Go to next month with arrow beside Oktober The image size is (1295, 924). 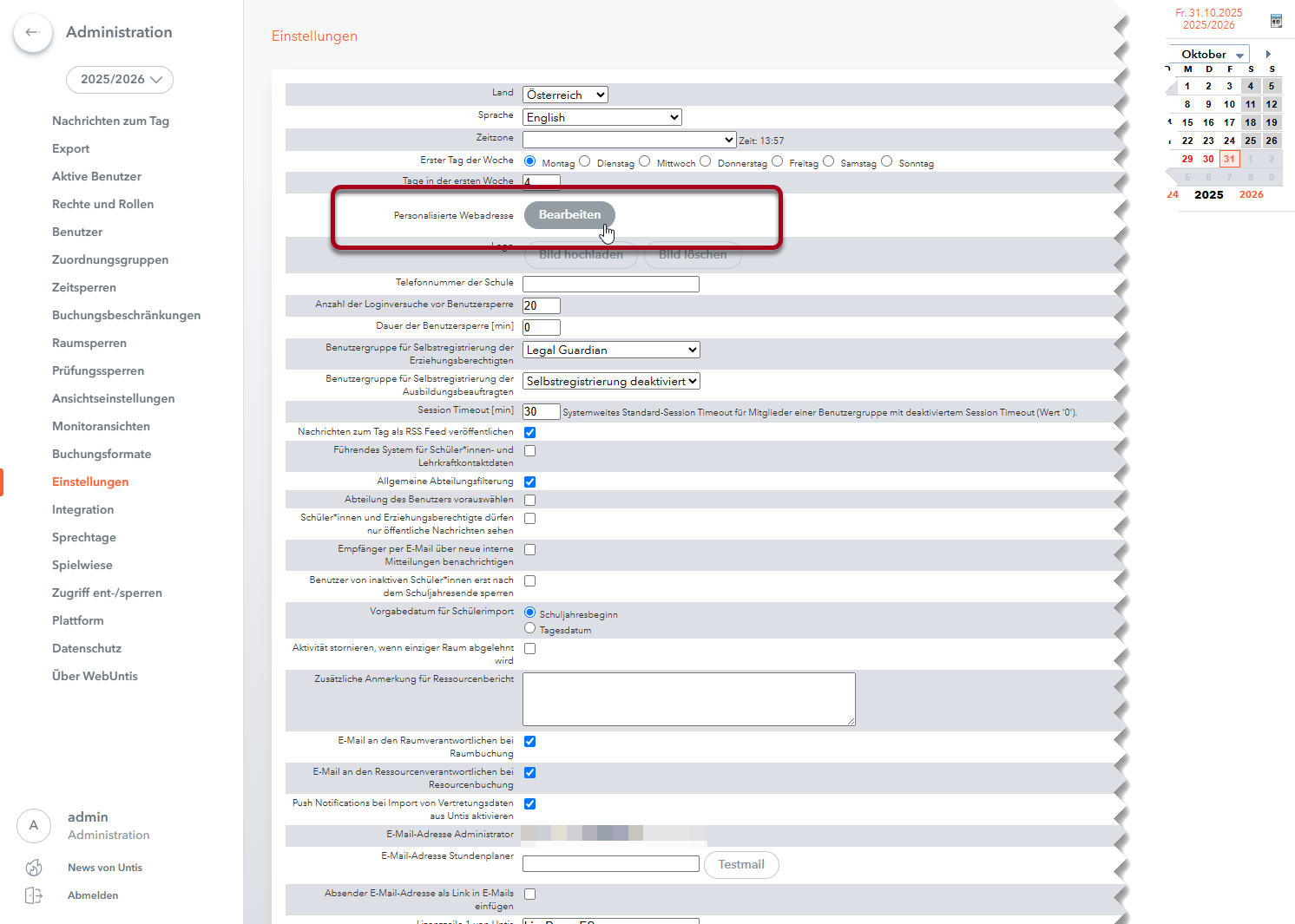(x=1268, y=55)
